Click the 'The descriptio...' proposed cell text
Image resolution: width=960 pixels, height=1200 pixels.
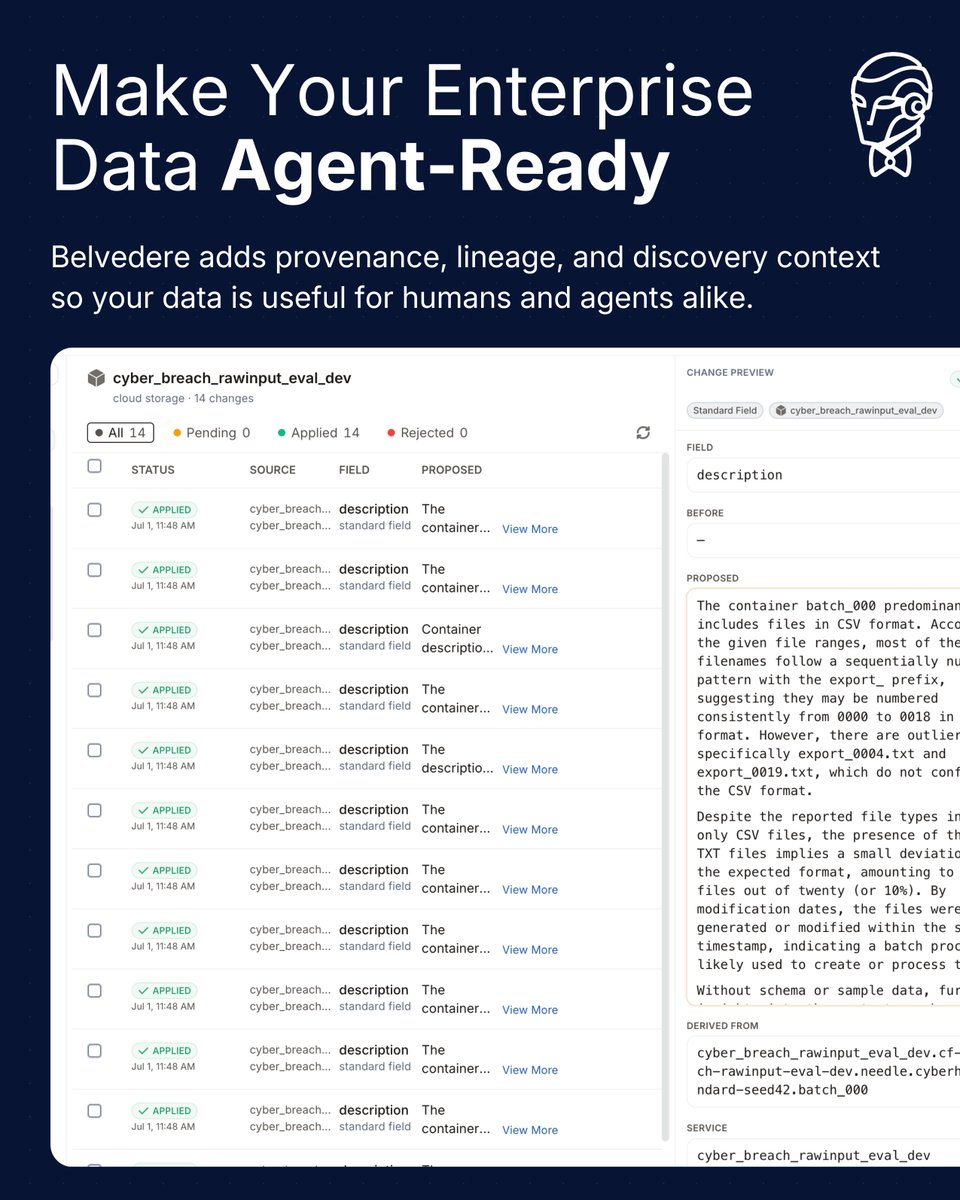click(457, 758)
